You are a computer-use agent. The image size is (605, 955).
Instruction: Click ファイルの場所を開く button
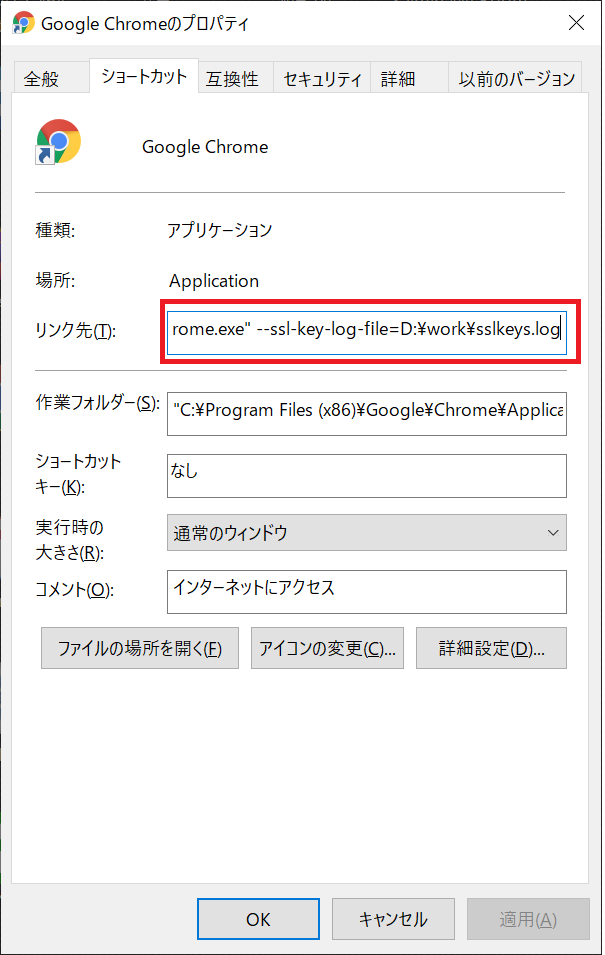click(140, 648)
